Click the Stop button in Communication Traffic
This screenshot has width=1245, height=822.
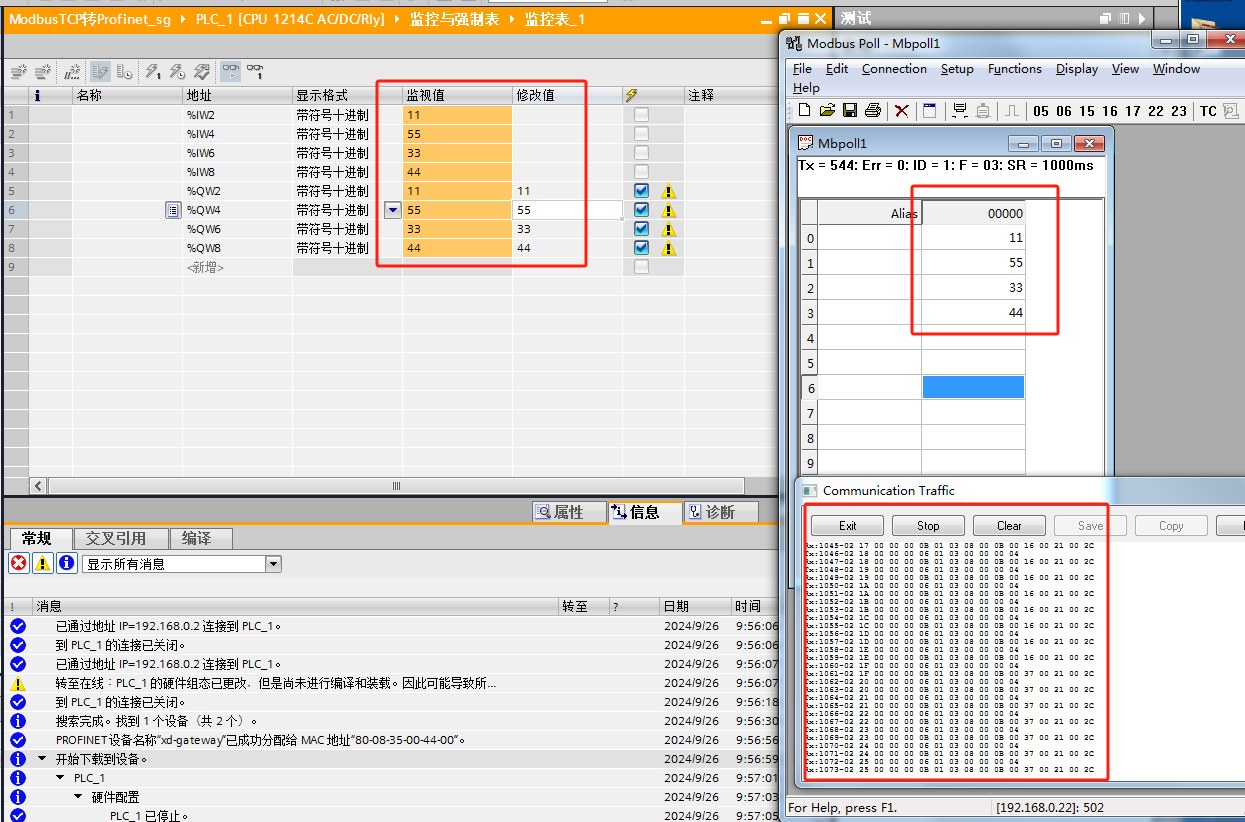(928, 526)
